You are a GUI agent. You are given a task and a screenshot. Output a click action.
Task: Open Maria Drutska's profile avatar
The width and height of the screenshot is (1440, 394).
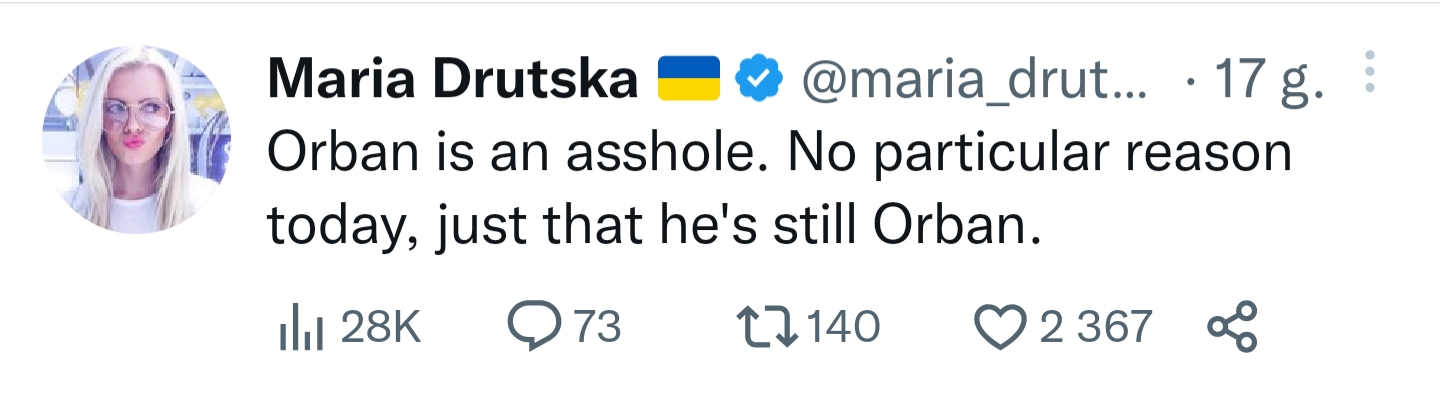pyautogui.click(x=137, y=140)
